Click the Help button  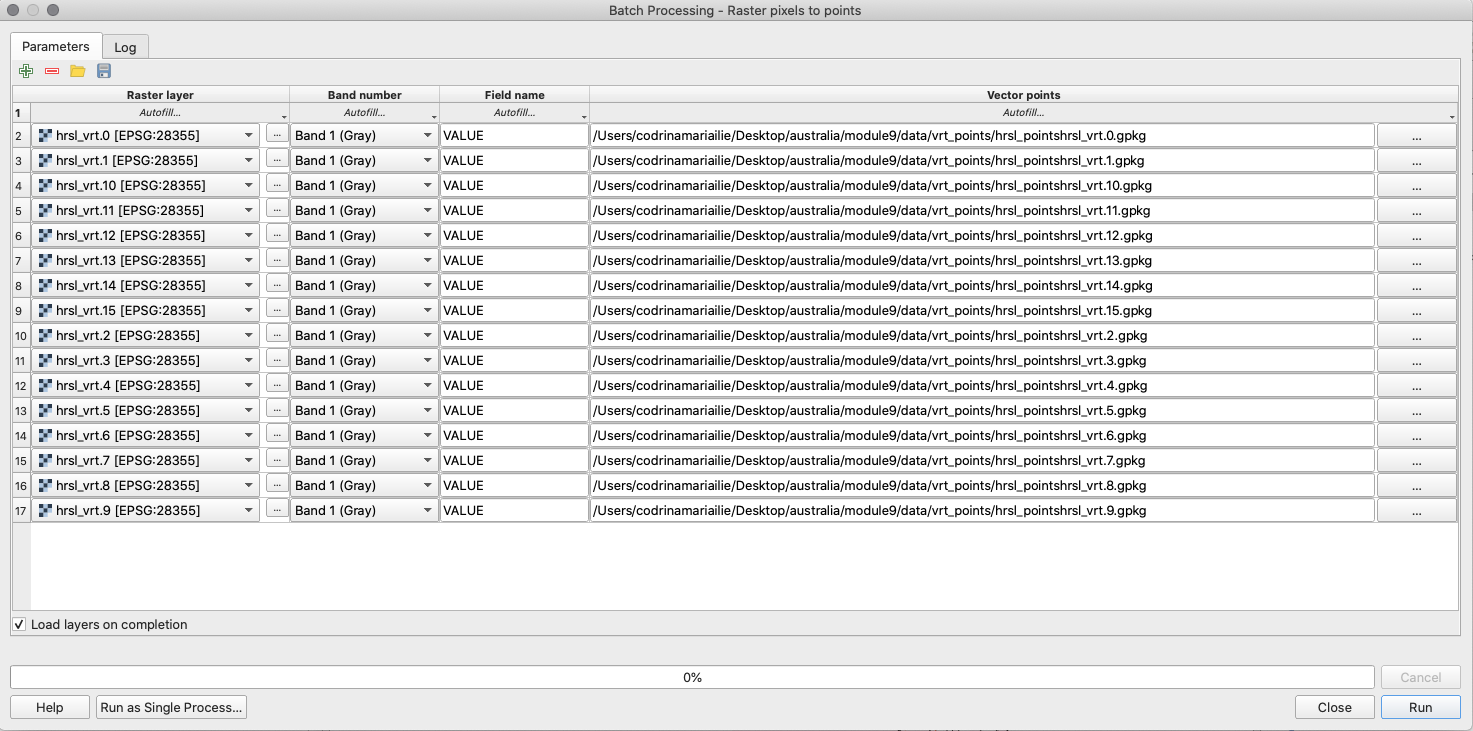coord(50,707)
